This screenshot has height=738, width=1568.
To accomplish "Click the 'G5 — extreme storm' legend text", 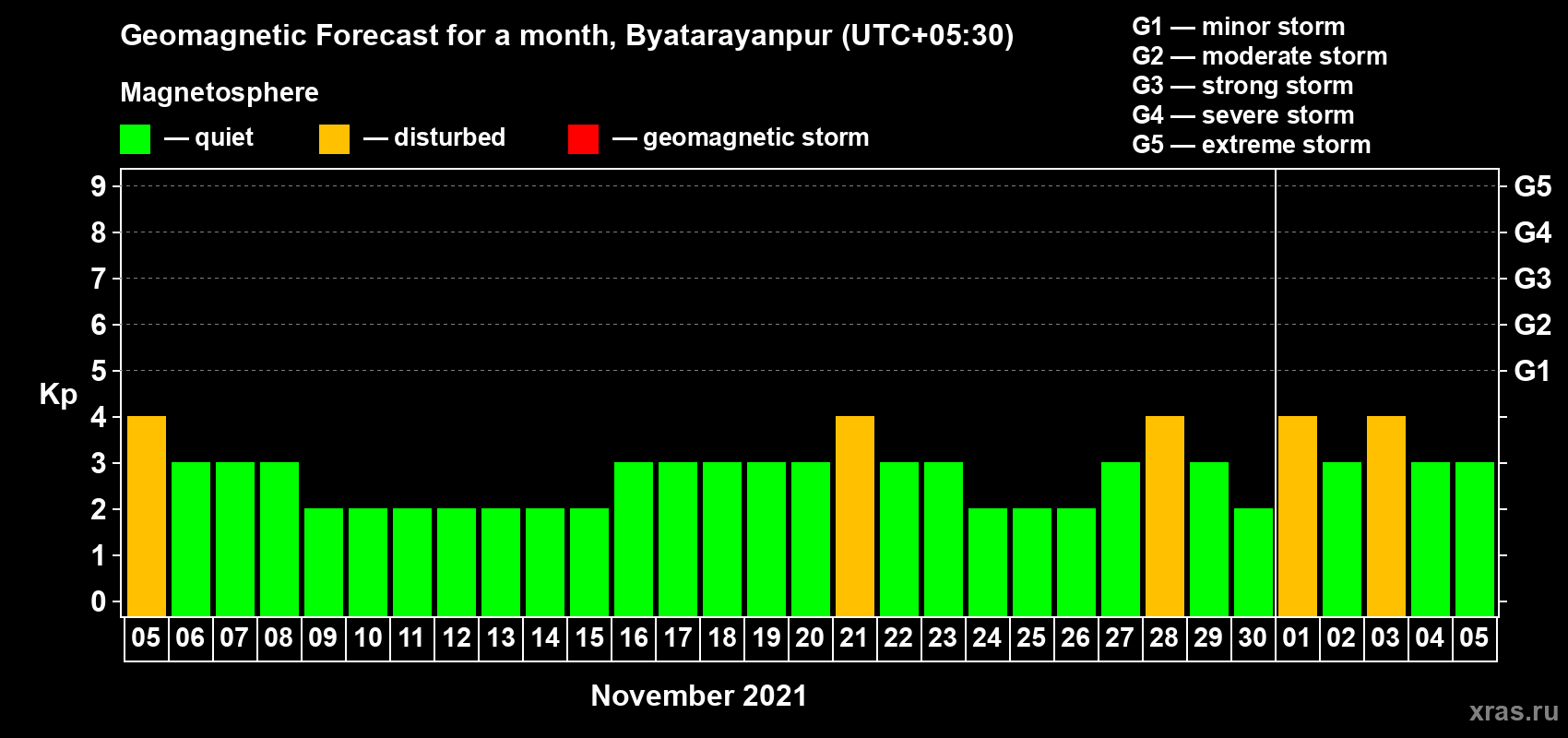I will tap(1252, 145).
